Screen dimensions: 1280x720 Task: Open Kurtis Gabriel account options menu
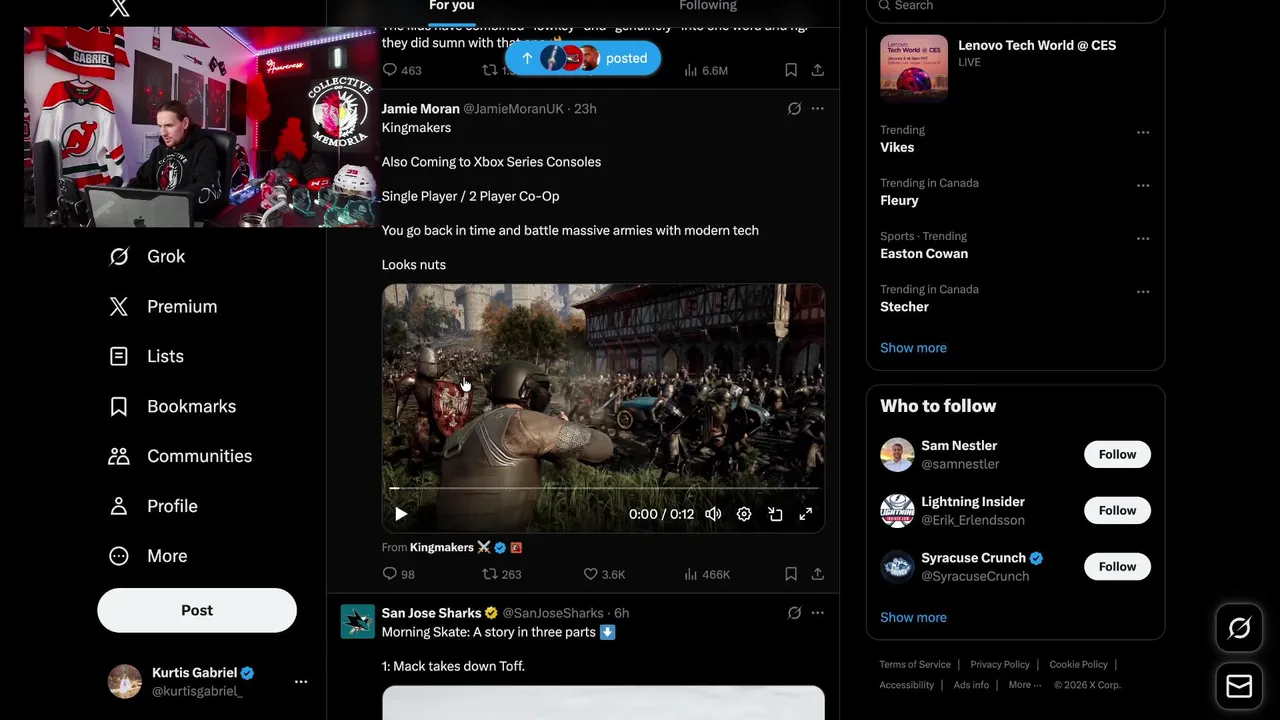[301, 681]
